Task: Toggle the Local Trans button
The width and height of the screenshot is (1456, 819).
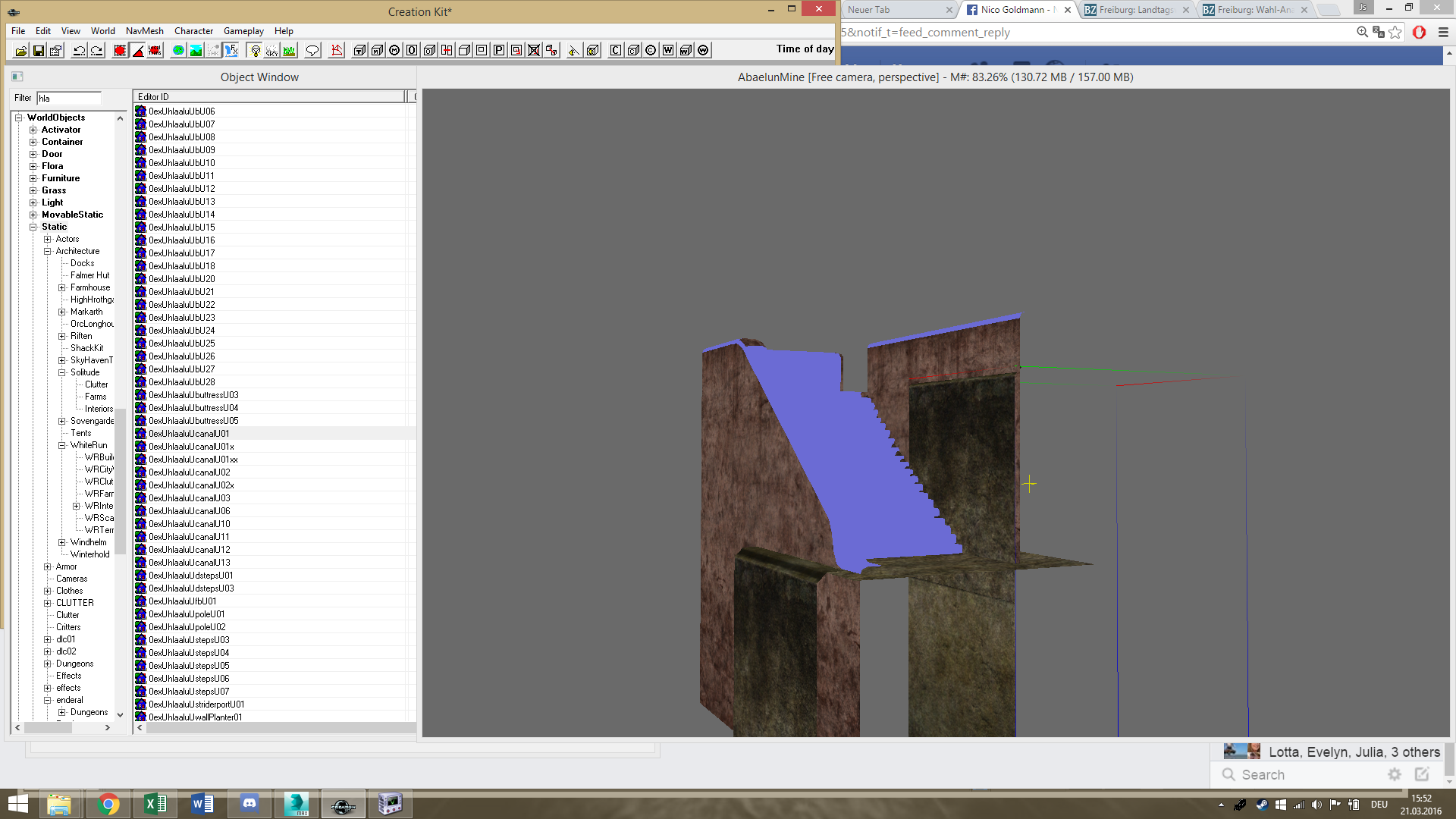Action: click(x=155, y=51)
